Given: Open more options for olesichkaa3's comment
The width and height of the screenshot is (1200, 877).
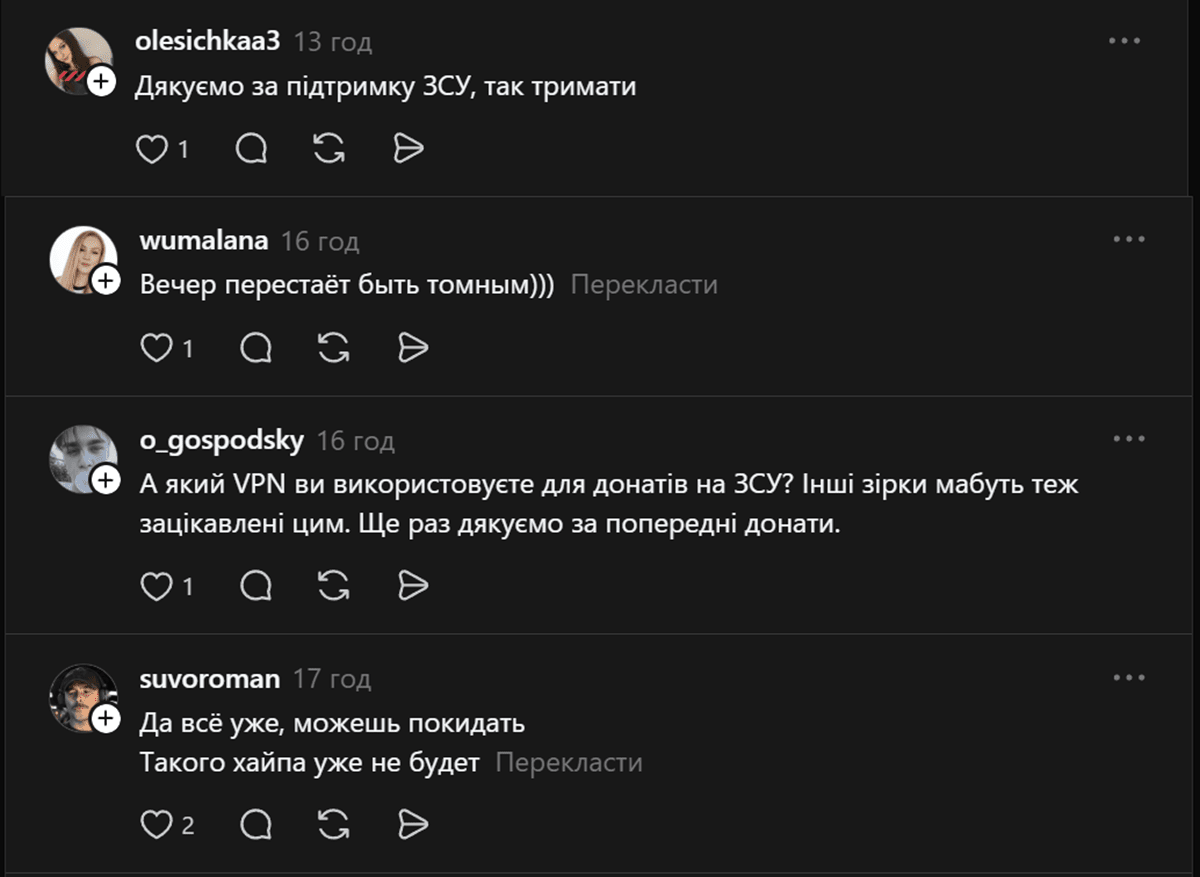Looking at the screenshot, I should click(x=1125, y=41).
